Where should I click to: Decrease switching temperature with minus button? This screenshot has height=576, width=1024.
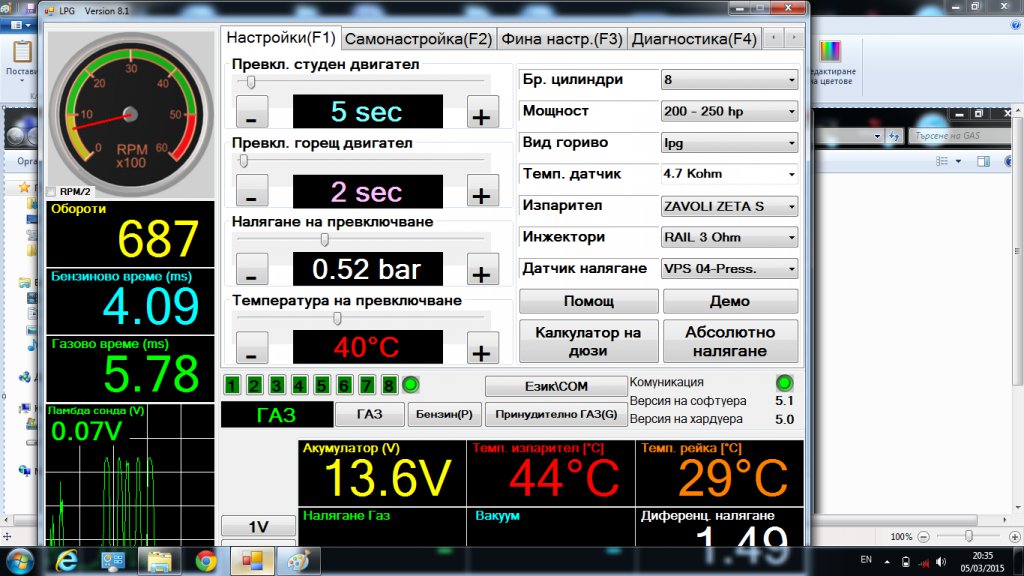pyautogui.click(x=251, y=350)
